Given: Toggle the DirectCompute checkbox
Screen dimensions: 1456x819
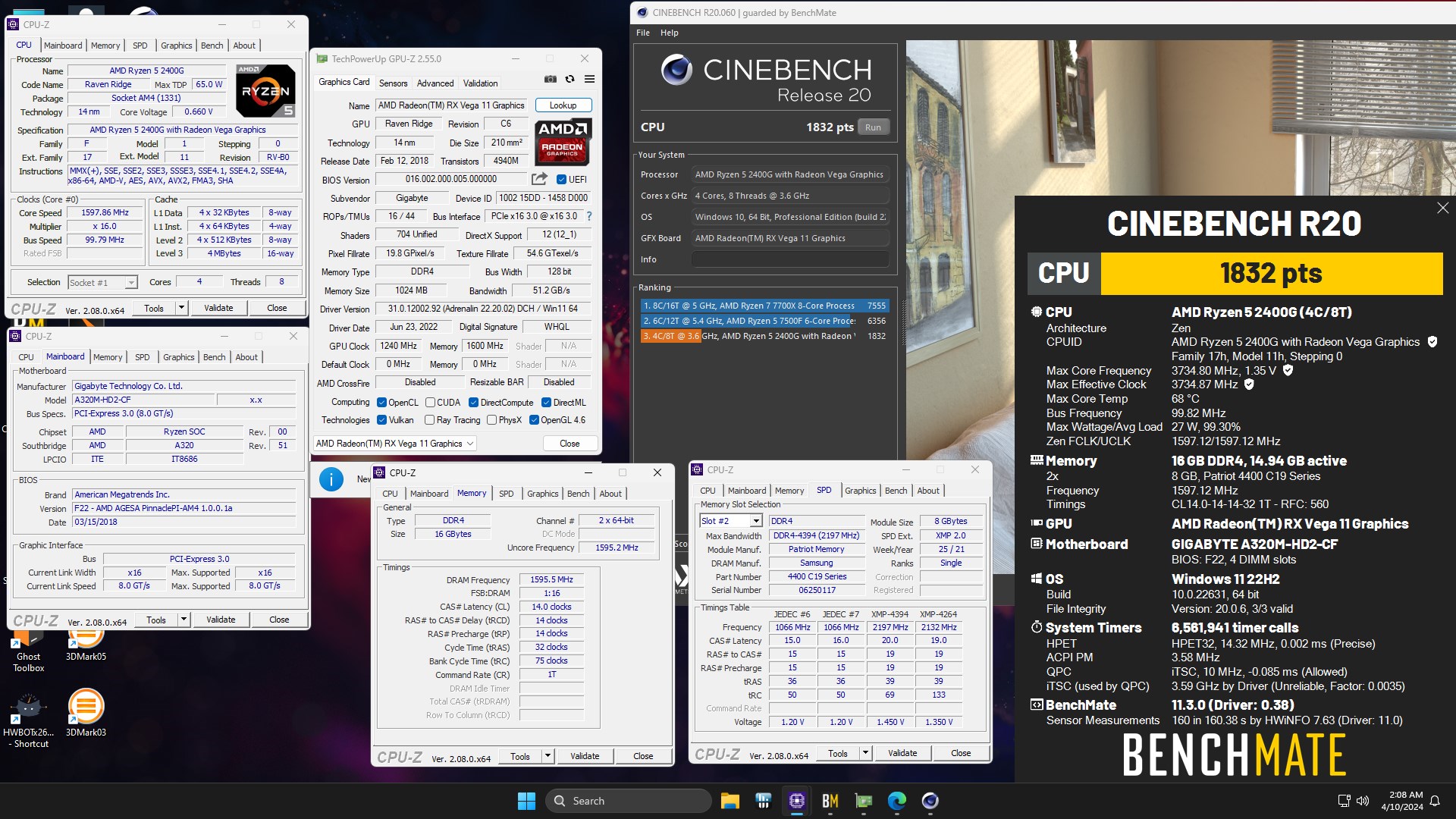Looking at the screenshot, I should coord(473,403).
